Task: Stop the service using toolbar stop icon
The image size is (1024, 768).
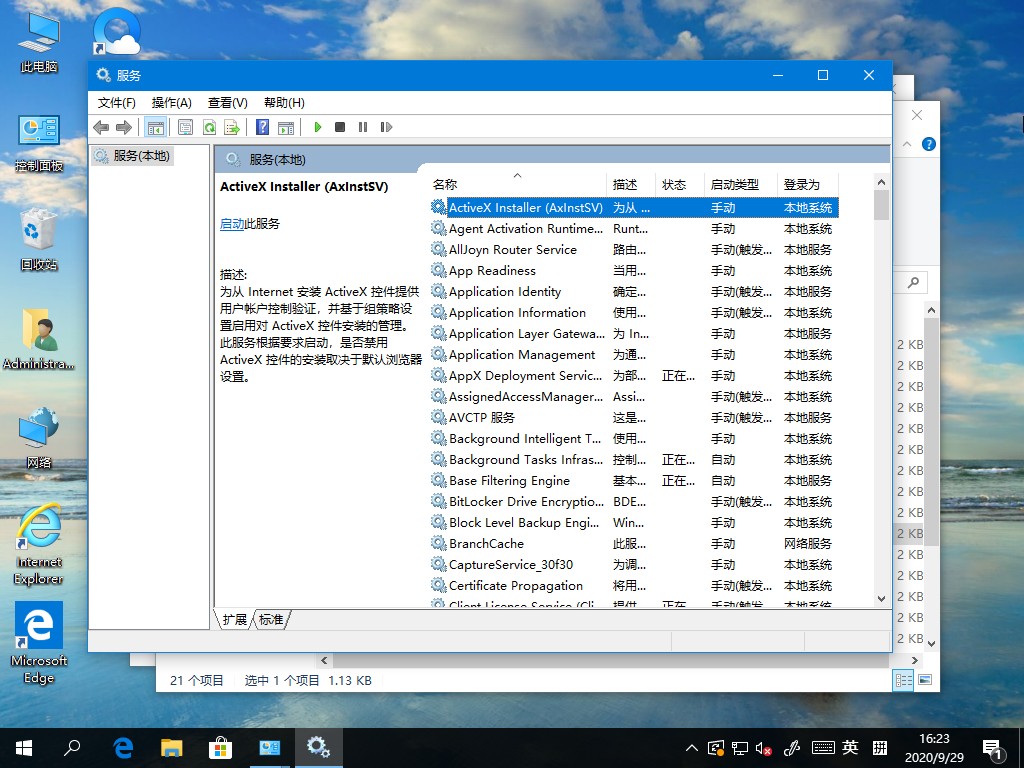Action: pyautogui.click(x=340, y=127)
